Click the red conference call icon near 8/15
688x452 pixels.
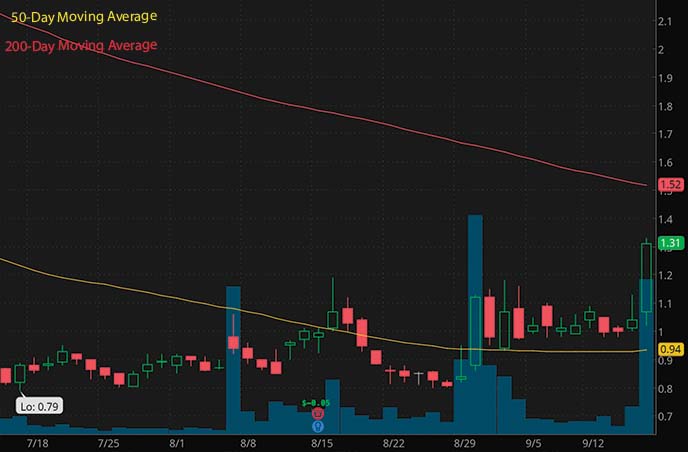(x=318, y=413)
